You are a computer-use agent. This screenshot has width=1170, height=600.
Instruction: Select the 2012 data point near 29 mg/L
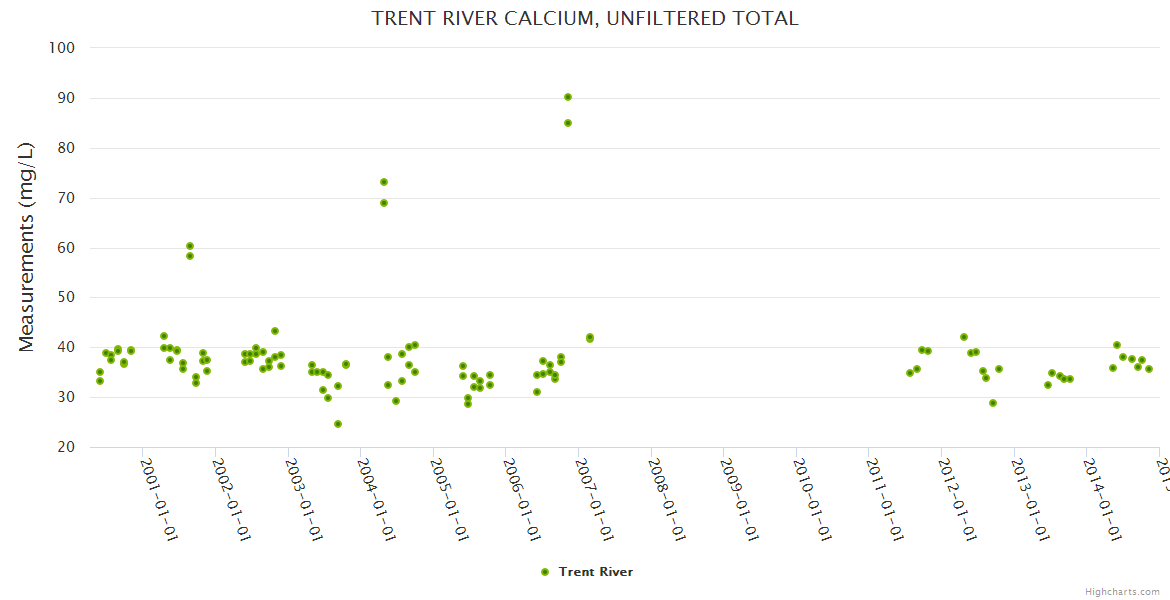point(993,403)
